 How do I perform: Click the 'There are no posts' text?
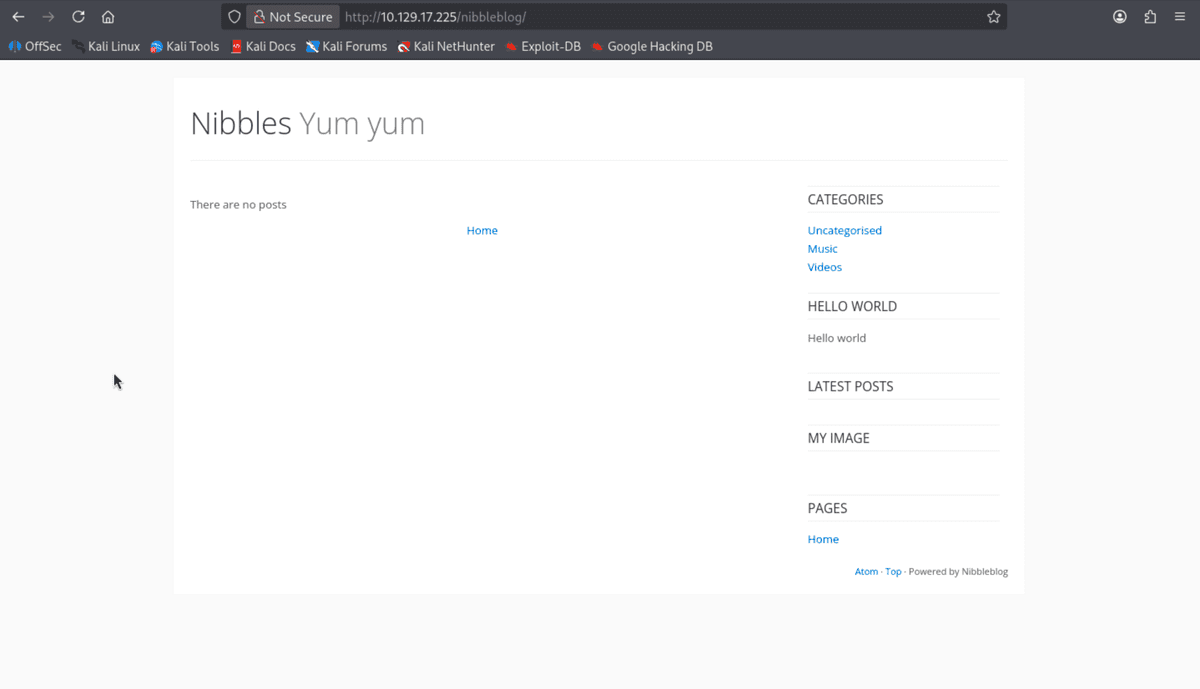[x=238, y=205]
